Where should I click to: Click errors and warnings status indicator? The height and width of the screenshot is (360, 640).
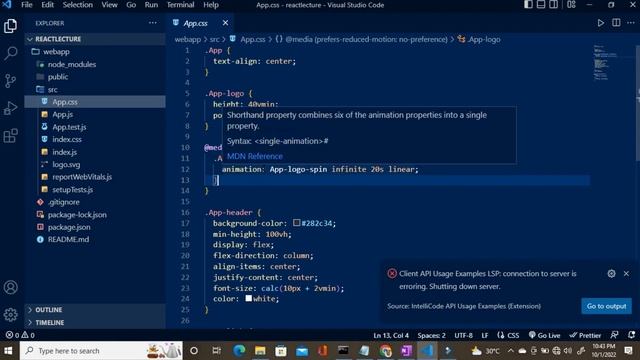pyautogui.click(x=20, y=335)
